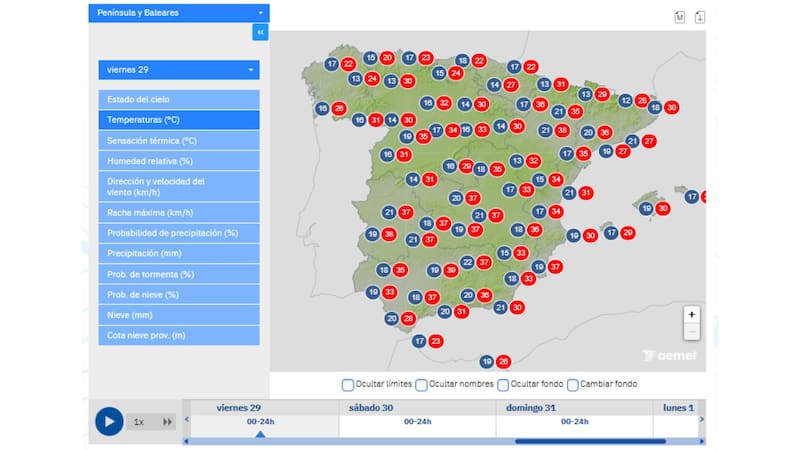800x450 pixels.
Task: Choose Probabilidad de precipitación (%) option
Action: (179, 233)
